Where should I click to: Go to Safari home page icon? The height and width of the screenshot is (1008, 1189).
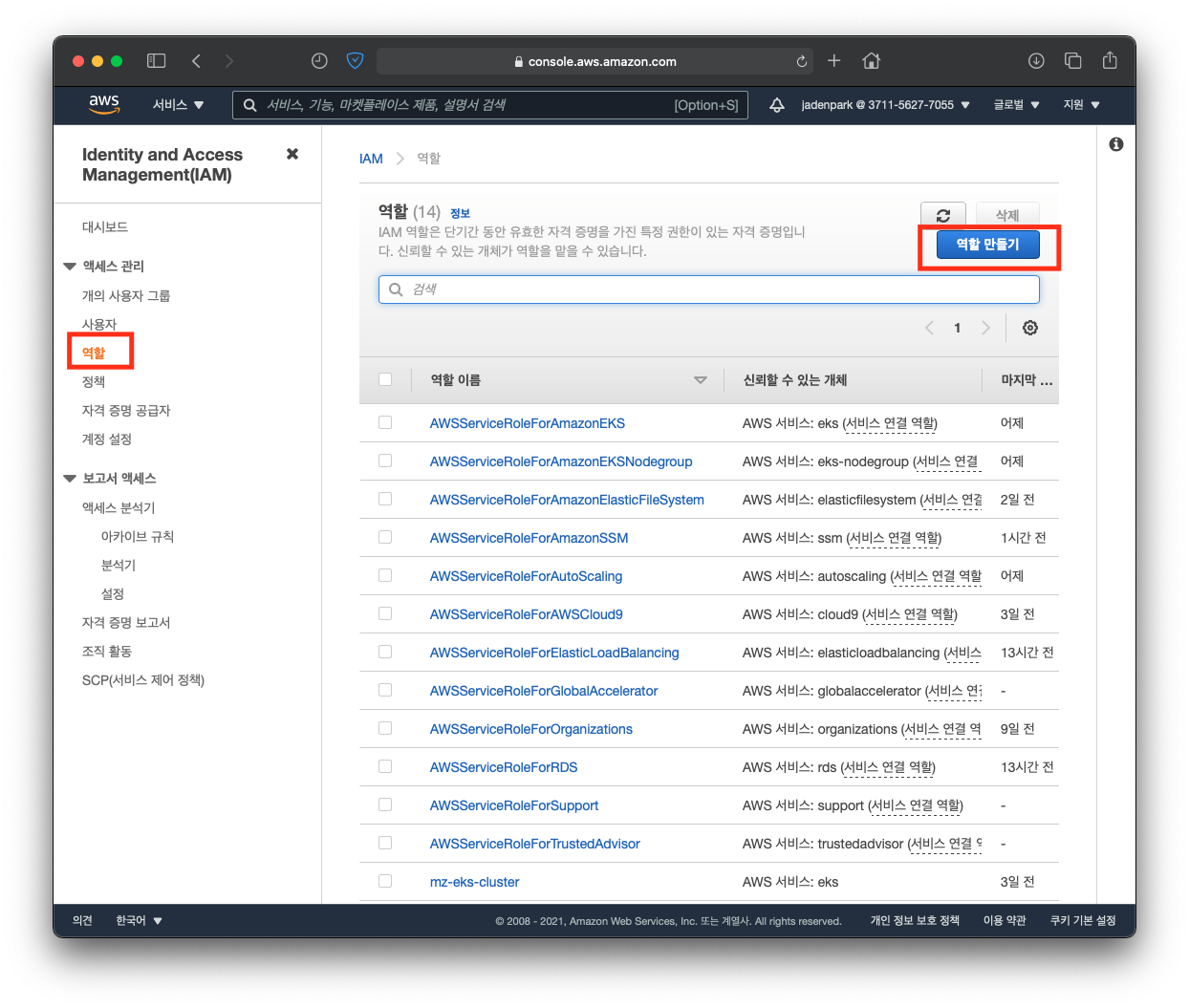[871, 61]
